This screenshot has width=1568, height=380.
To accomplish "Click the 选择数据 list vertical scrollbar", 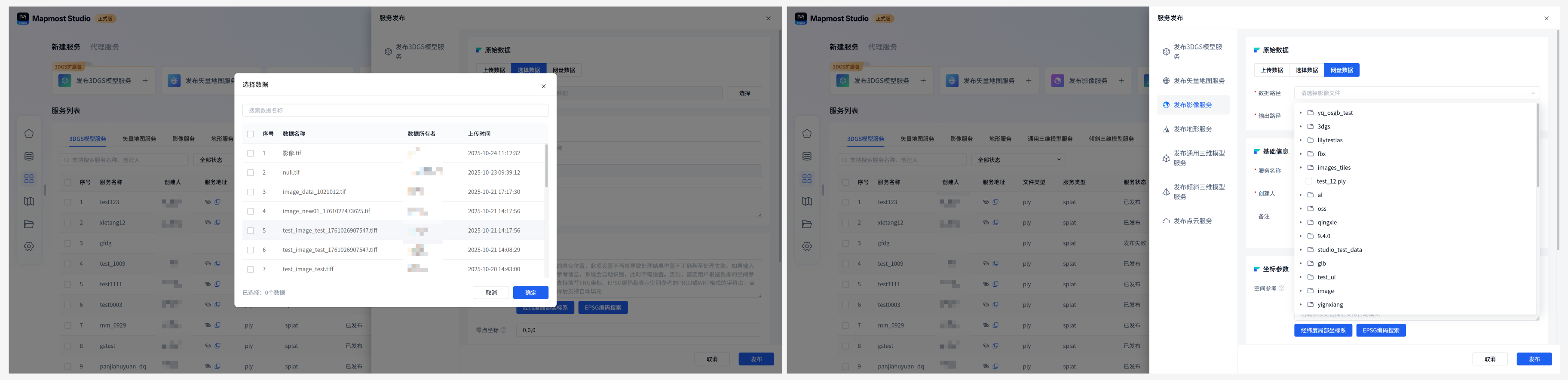I will pos(546,165).
